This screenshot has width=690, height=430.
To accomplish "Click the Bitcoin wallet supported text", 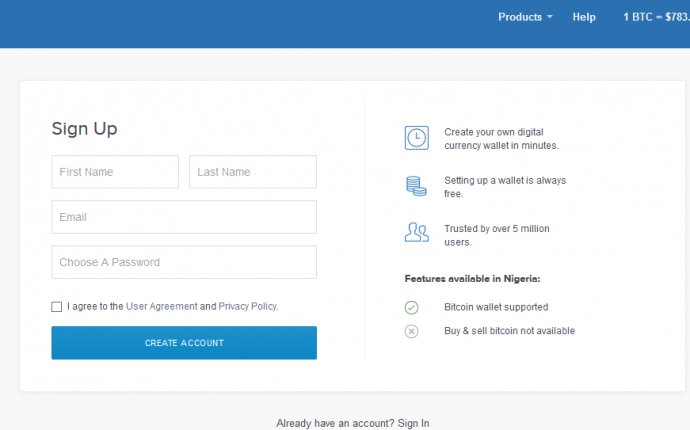I will tap(496, 307).
